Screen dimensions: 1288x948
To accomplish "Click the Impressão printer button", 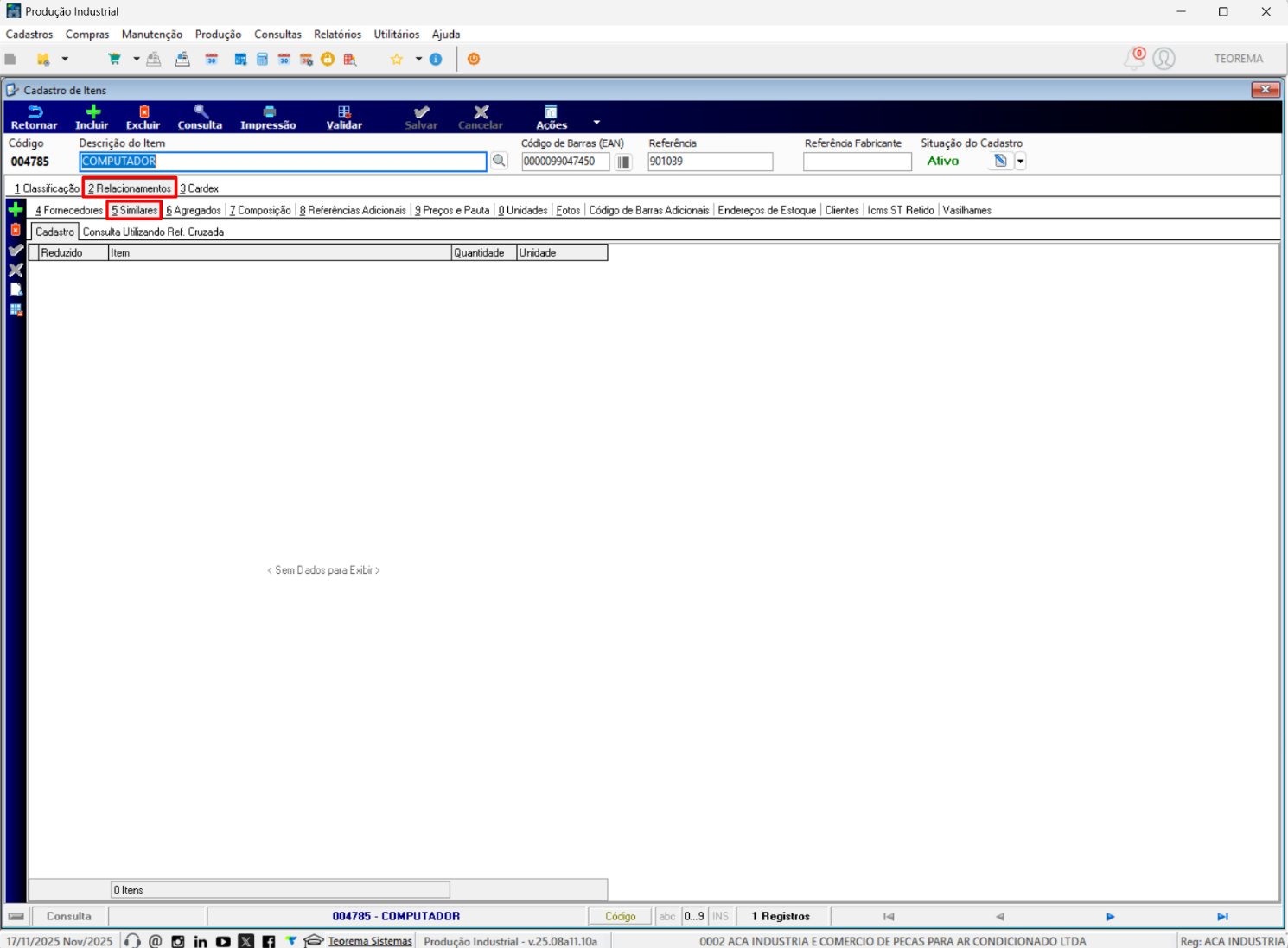I will pyautogui.click(x=268, y=118).
